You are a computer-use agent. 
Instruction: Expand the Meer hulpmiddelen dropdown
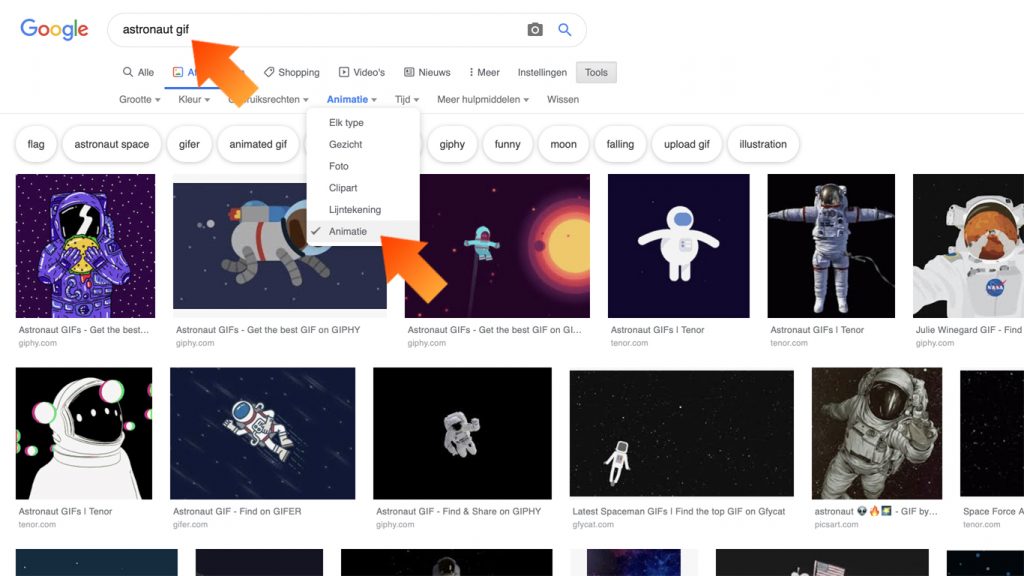pyautogui.click(x=483, y=99)
